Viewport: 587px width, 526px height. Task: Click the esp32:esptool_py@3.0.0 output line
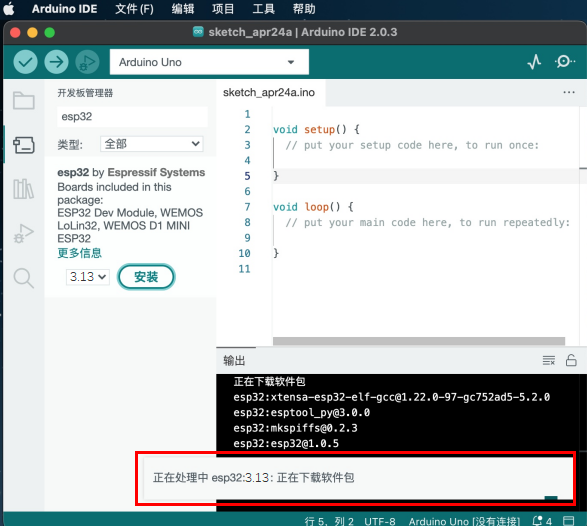coord(301,412)
